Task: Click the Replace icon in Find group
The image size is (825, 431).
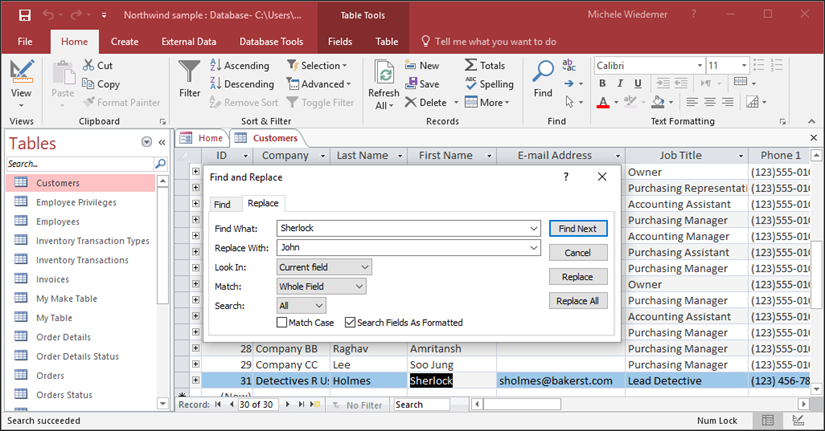Action: (x=569, y=65)
